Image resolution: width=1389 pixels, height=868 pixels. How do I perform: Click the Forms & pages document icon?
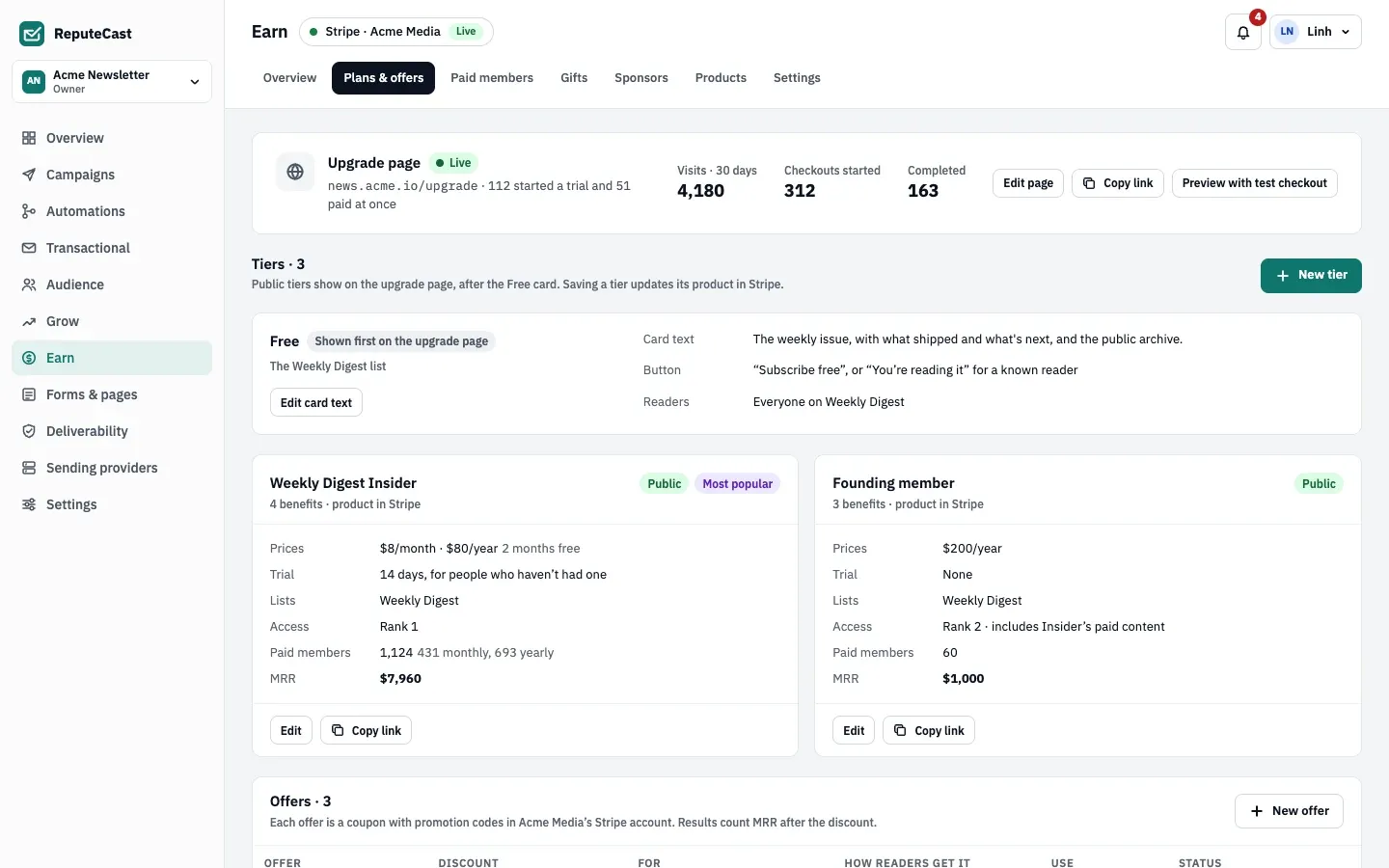point(29,394)
